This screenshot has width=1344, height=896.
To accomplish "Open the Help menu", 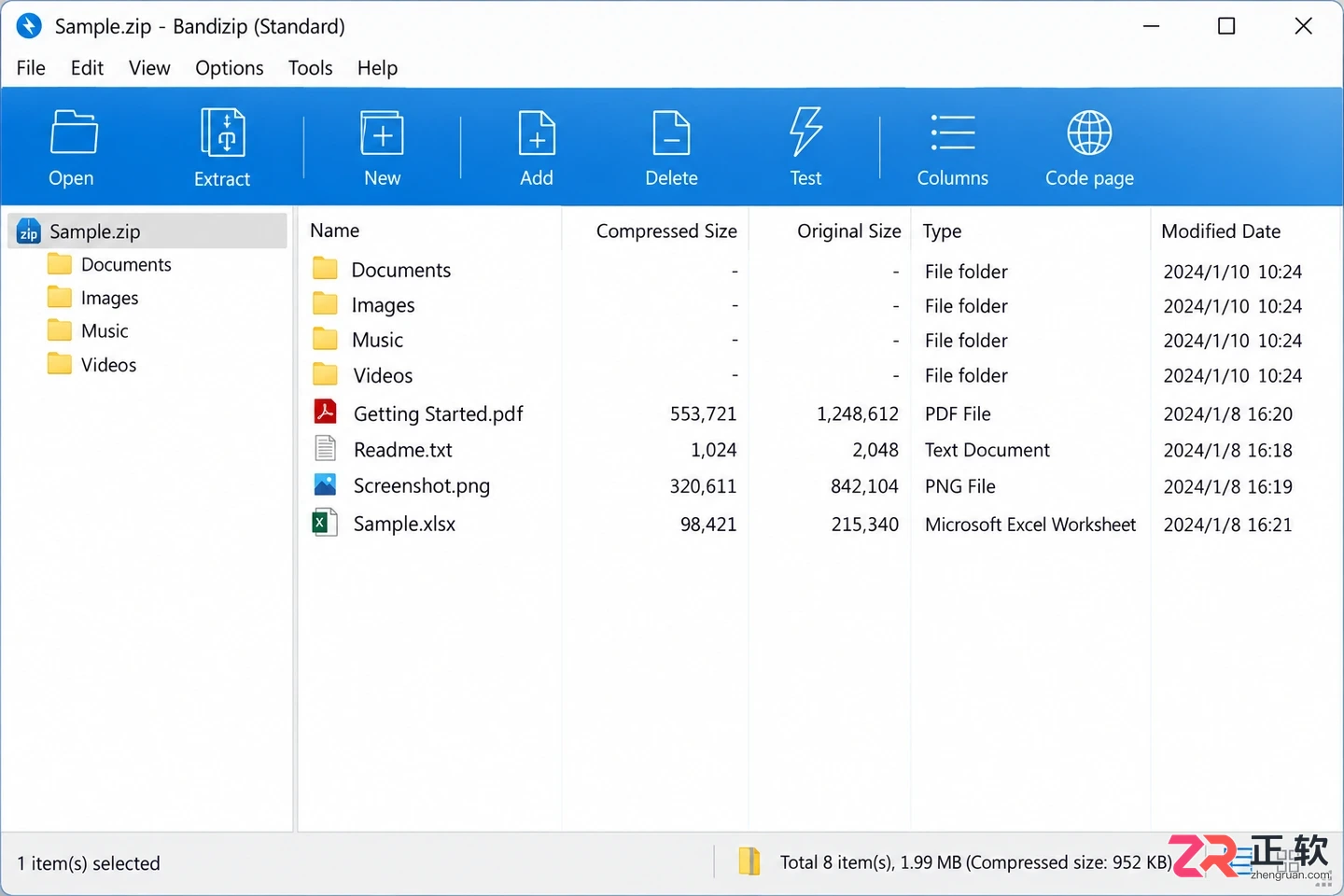I will coord(377,68).
